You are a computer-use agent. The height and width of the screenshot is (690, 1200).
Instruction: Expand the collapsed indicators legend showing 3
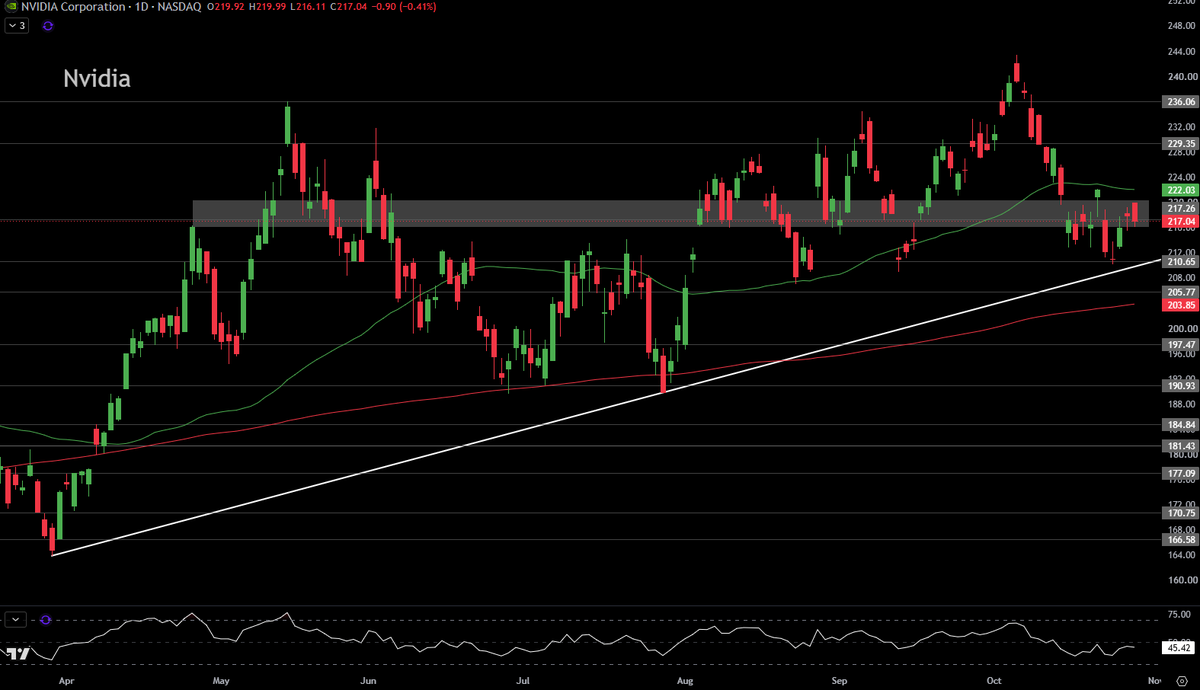click(x=18, y=27)
